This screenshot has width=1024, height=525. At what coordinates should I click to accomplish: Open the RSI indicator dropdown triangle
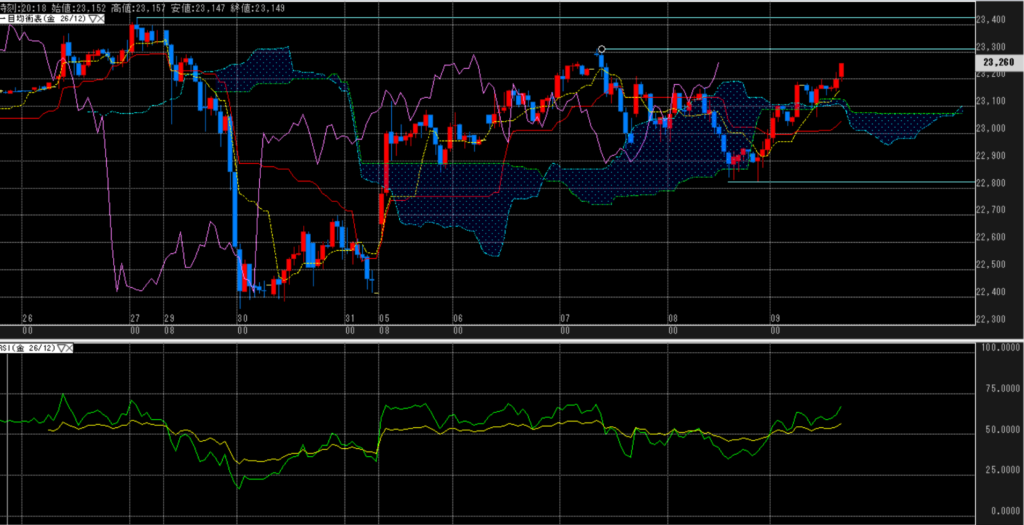point(63,348)
